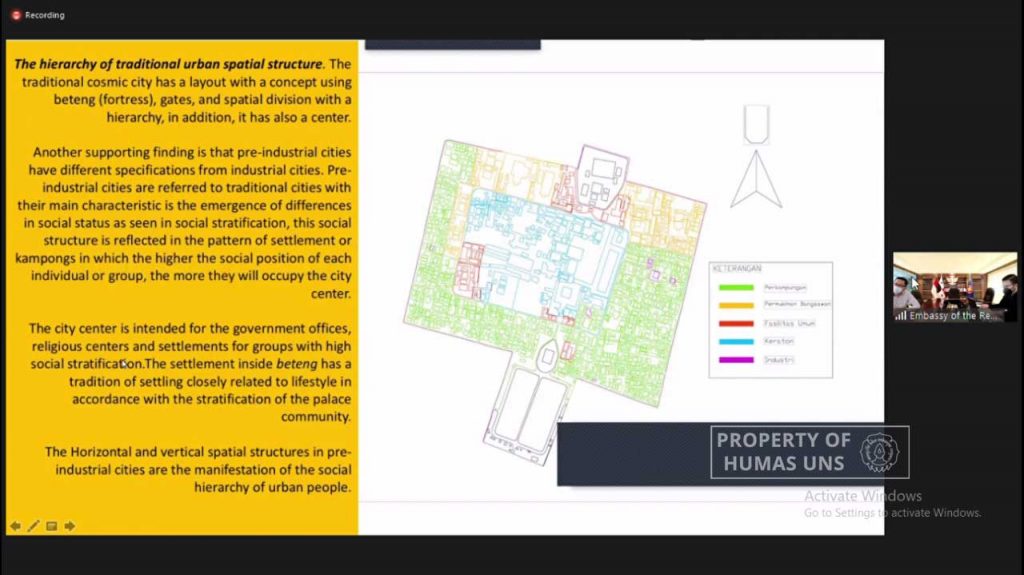Click the italic word 'beteng' in the third paragraph
1024x575 pixels.
tap(296, 364)
